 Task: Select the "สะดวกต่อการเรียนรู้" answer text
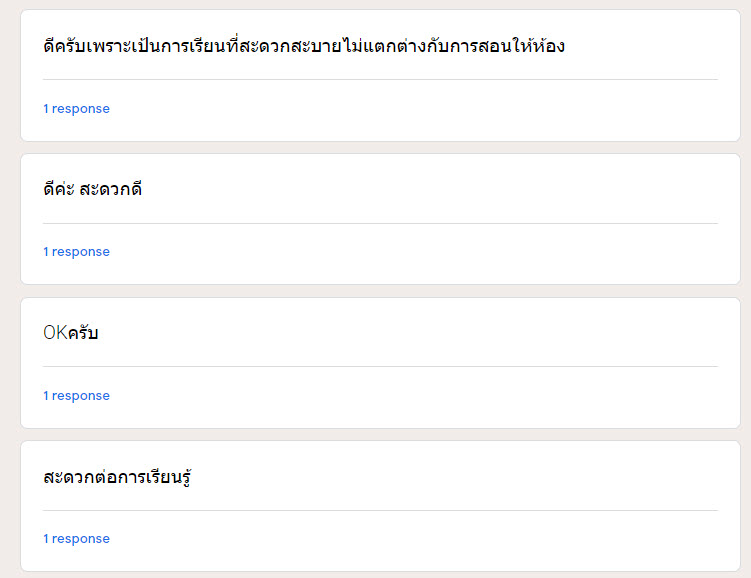117,477
